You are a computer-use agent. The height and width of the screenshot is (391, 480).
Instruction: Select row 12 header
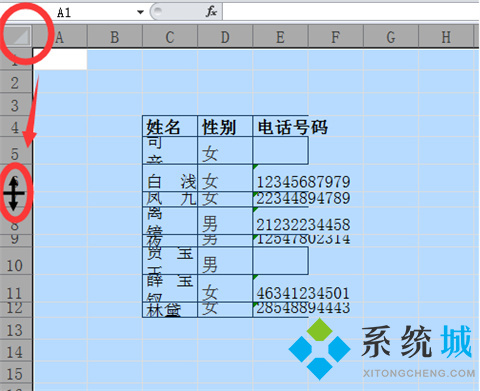coord(15,310)
